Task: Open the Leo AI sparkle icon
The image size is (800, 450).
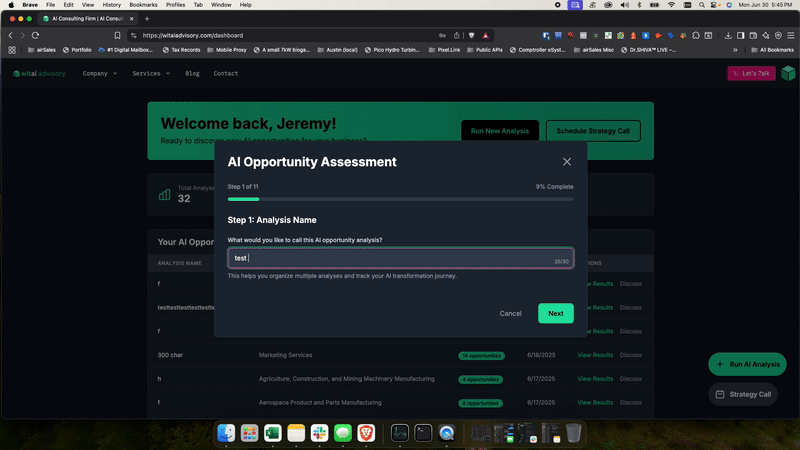Action: (x=766, y=35)
